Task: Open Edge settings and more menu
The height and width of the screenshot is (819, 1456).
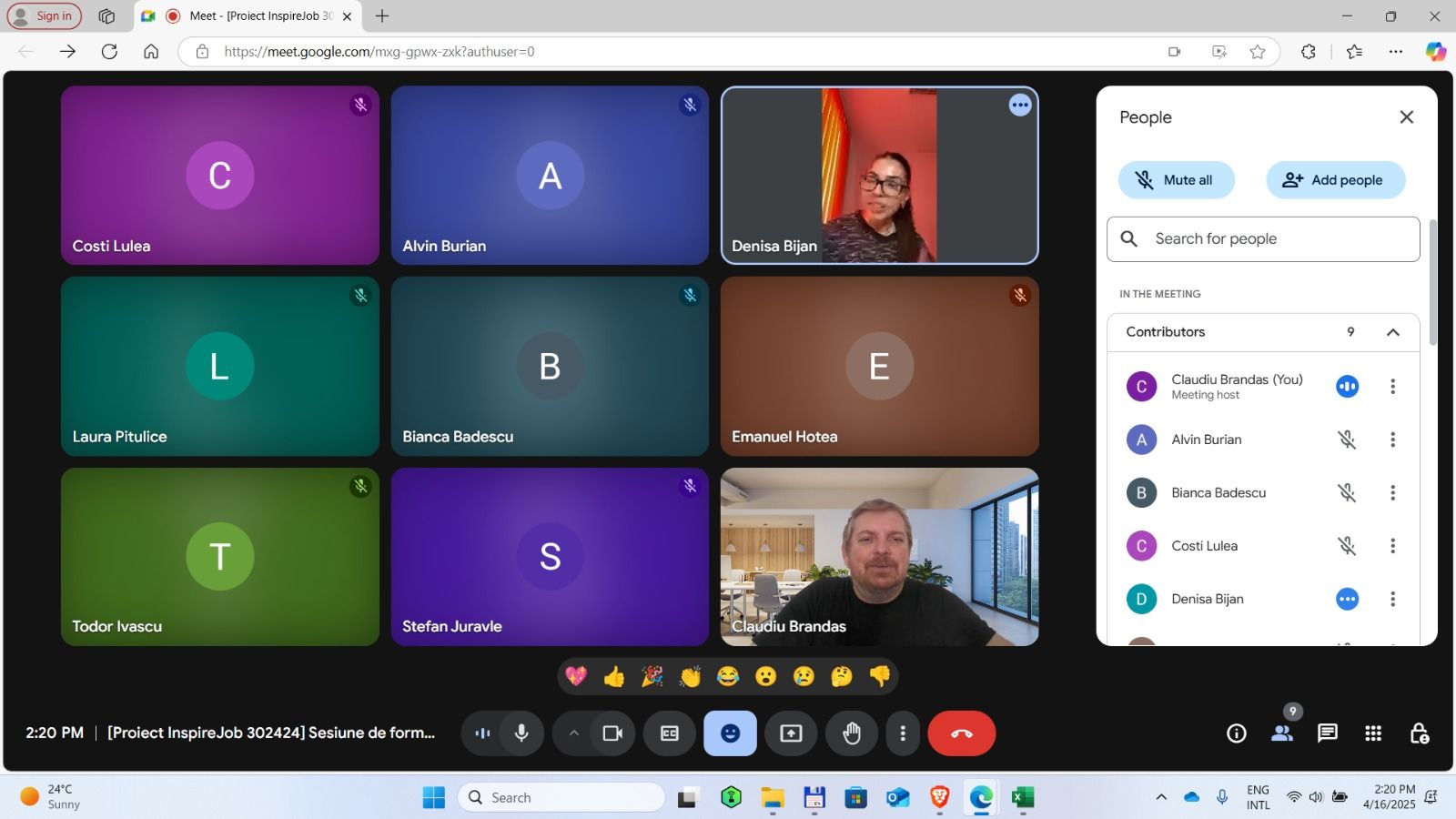Action: coord(1396,52)
